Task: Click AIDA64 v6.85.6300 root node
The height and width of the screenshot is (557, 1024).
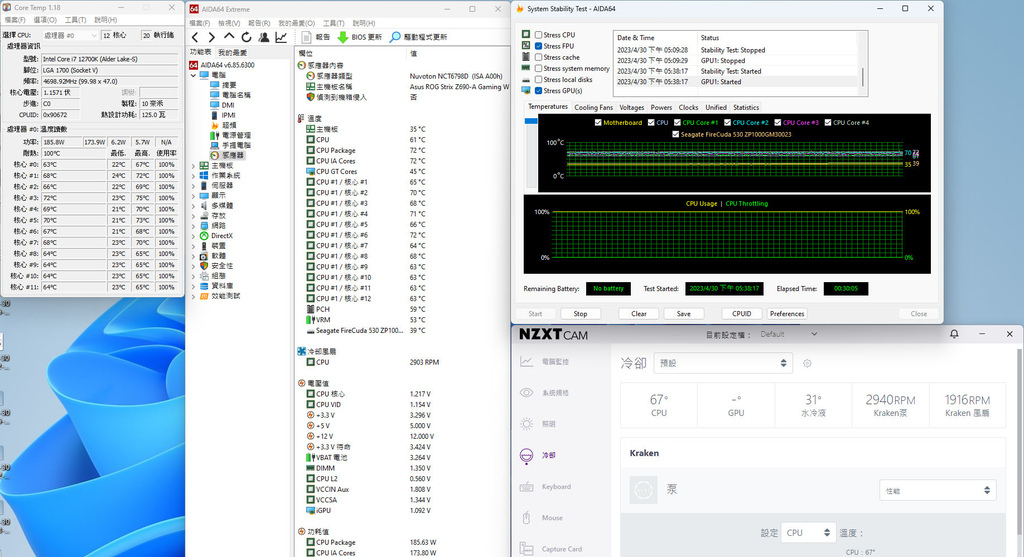Action: (x=222, y=65)
